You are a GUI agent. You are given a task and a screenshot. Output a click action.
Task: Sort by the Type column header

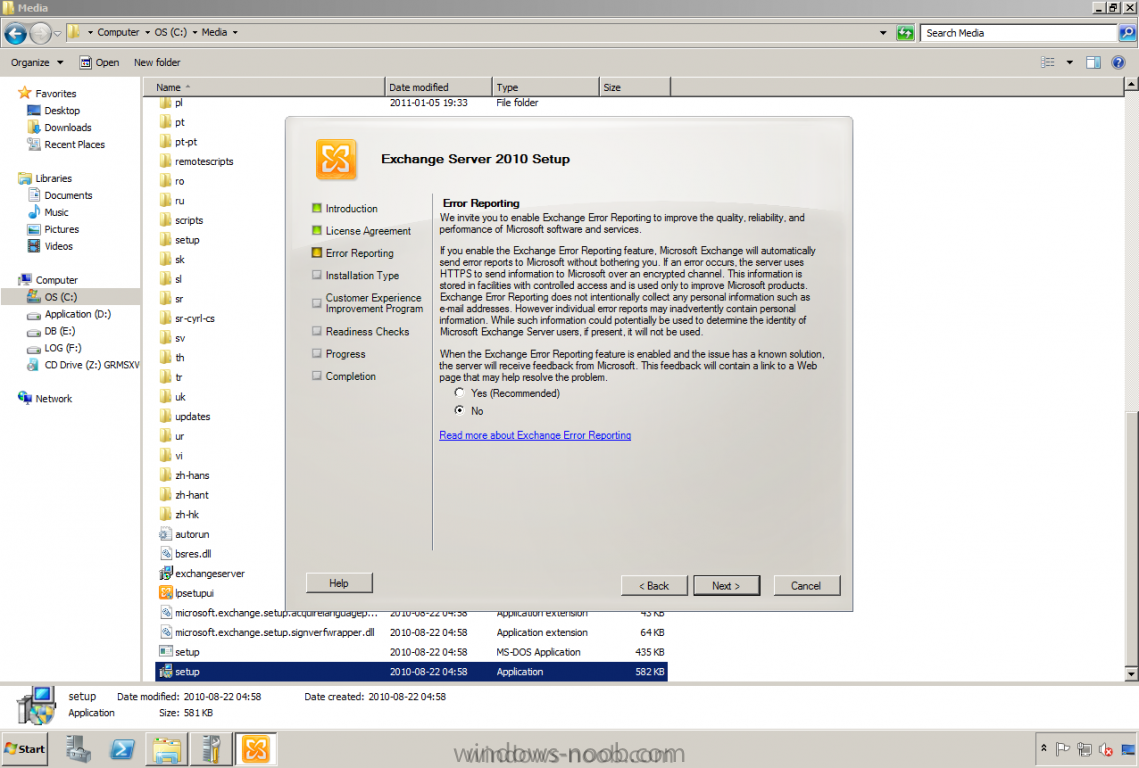546,87
